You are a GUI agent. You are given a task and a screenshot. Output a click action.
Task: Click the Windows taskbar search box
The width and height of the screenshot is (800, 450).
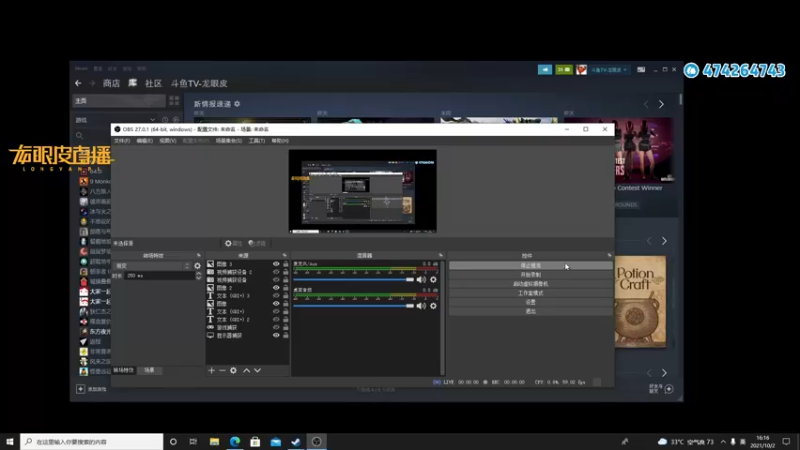point(92,441)
